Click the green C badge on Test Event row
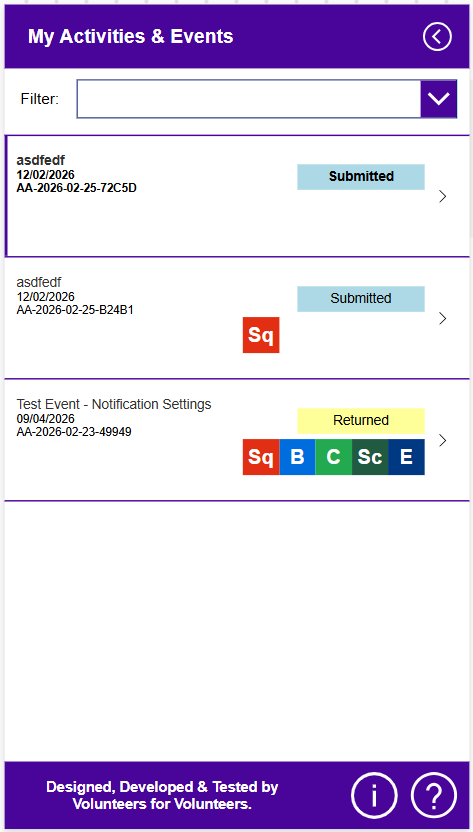 coord(333,457)
